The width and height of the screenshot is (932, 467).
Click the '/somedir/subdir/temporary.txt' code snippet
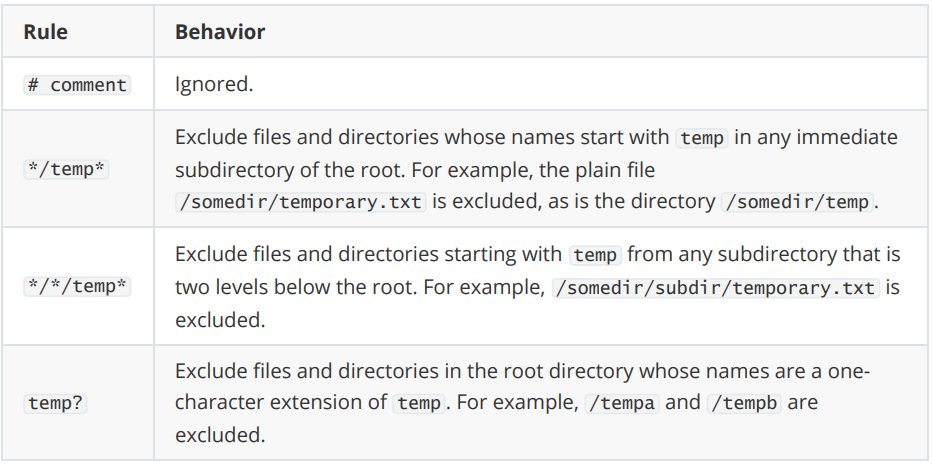(x=716, y=288)
